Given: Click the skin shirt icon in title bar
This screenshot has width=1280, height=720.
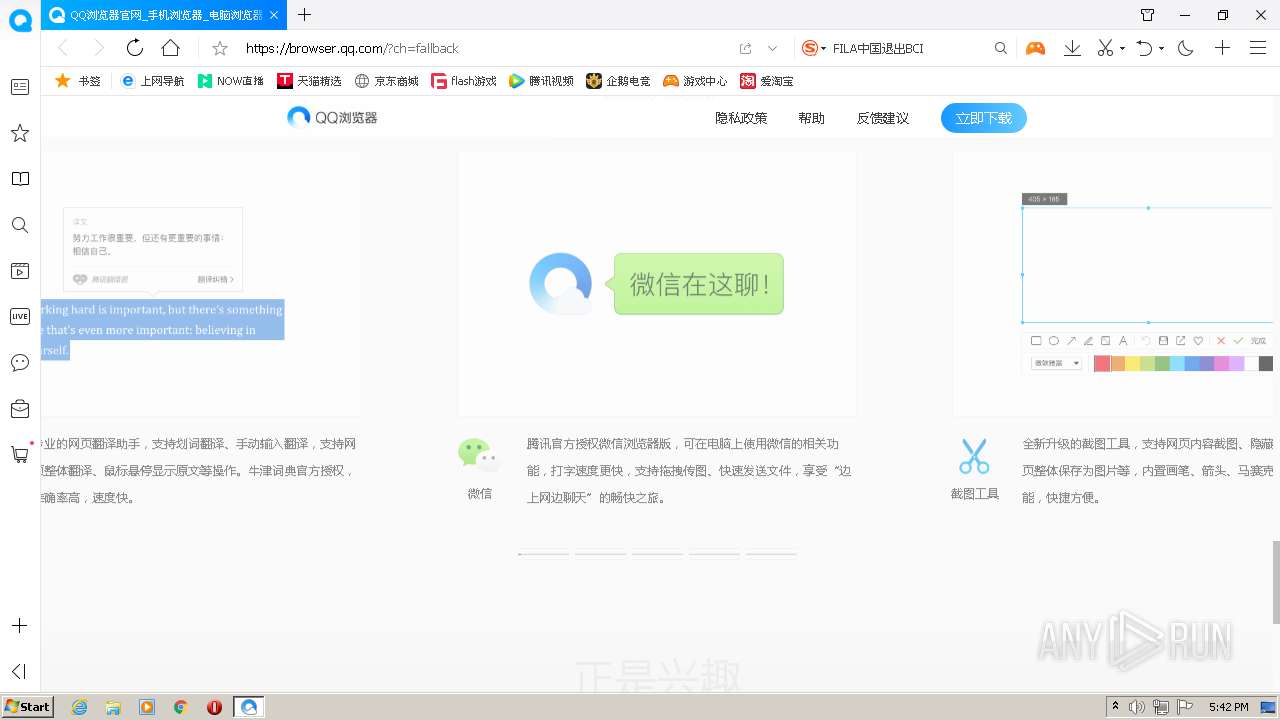Looking at the screenshot, I should pos(1147,15).
